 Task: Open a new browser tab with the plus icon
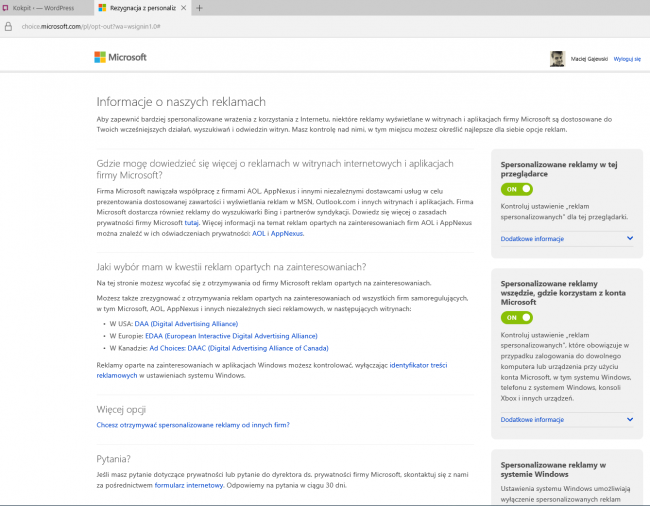(199, 8)
